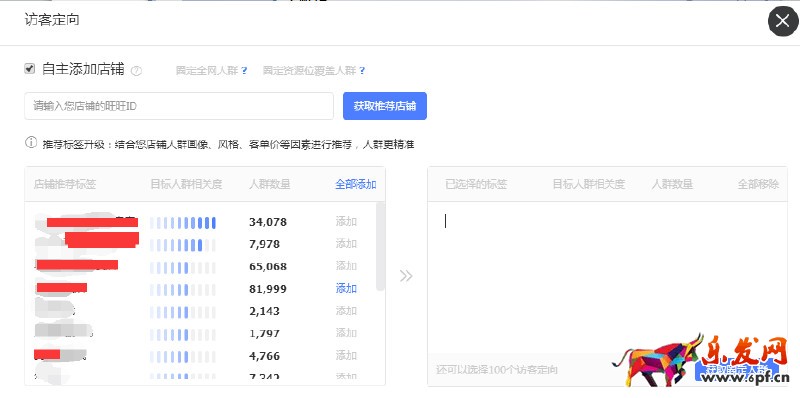The width and height of the screenshot is (800, 398).
Task: Click 全部添加 to add all tags
Action: coord(356,184)
